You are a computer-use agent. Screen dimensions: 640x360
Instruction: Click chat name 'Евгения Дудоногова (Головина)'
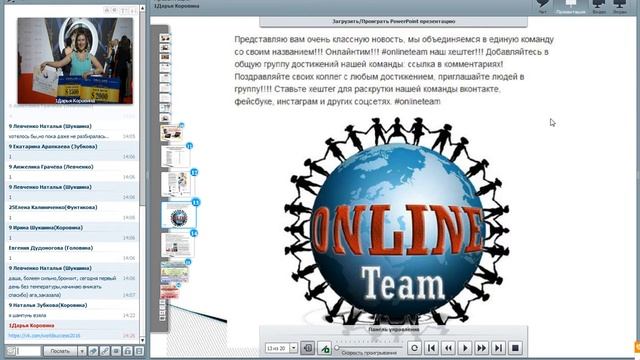coord(51,248)
